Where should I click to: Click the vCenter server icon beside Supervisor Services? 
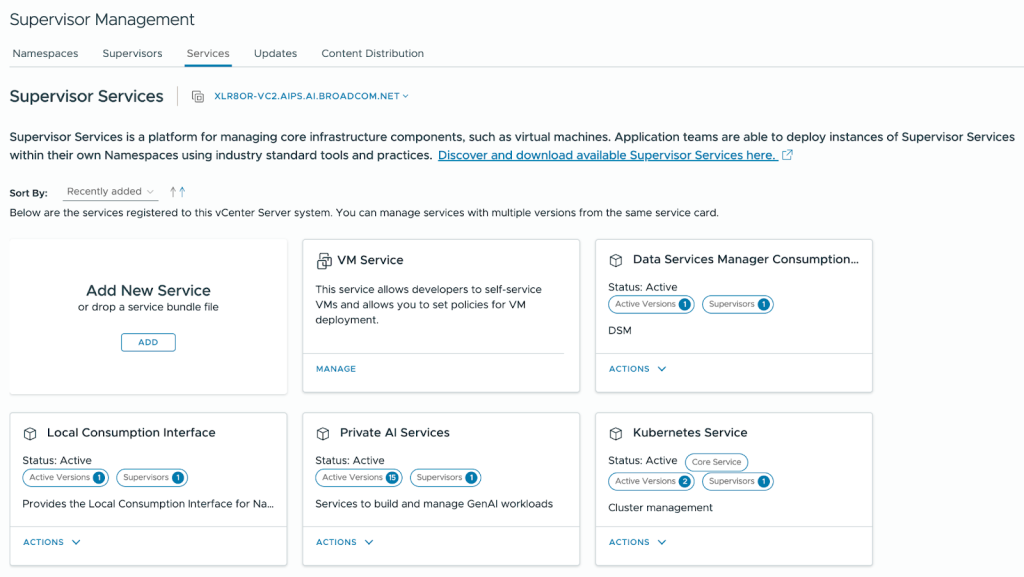198,97
